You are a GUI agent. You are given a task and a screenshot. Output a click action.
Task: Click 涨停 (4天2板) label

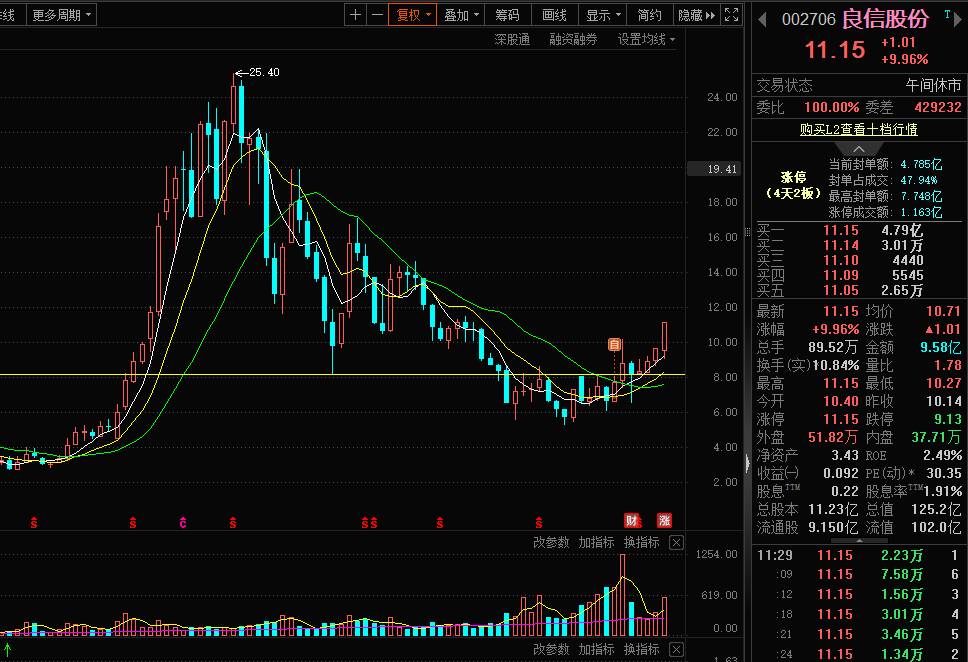pos(793,185)
